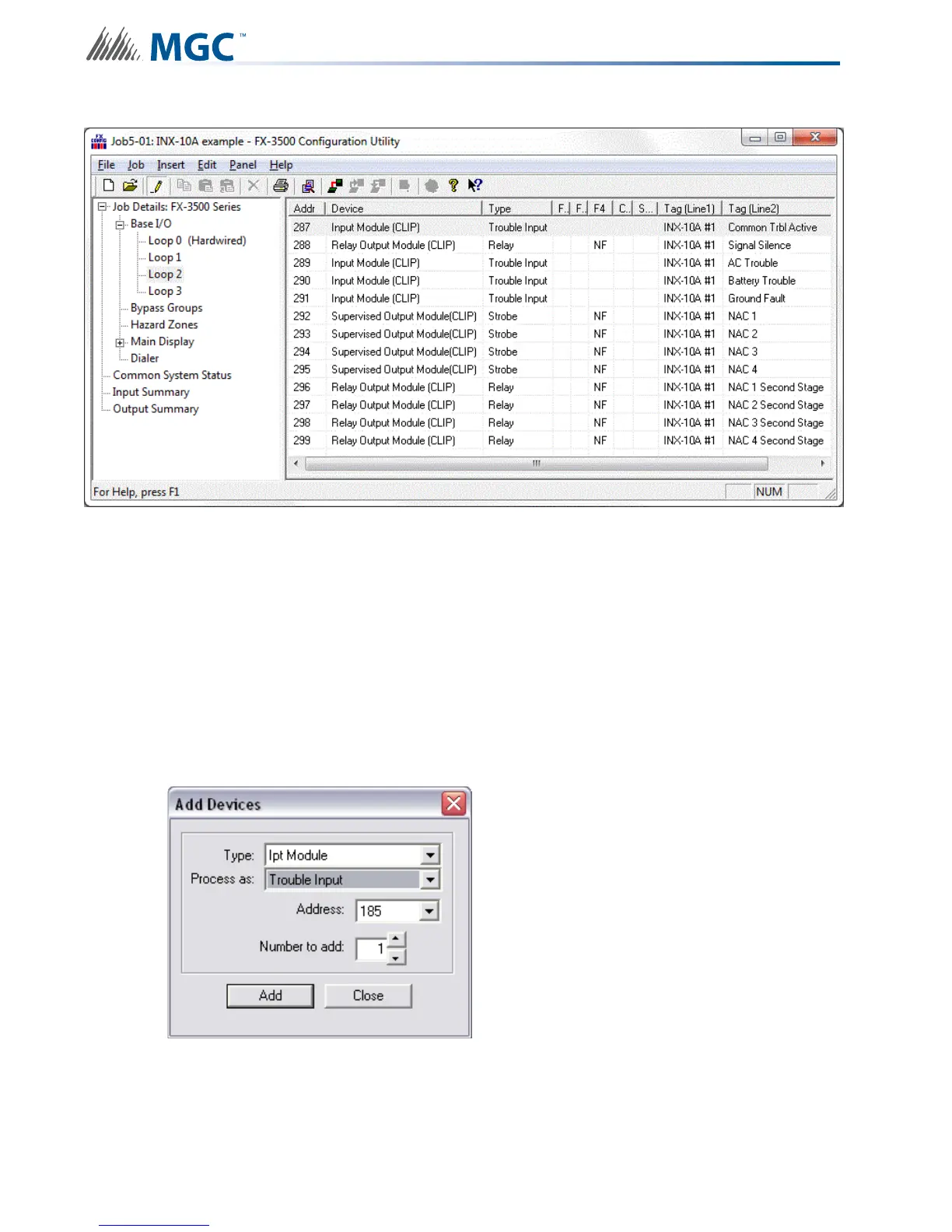This screenshot has width=952, height=1232.
Task: Click the red-green connect panel icon
Action: 335,185
